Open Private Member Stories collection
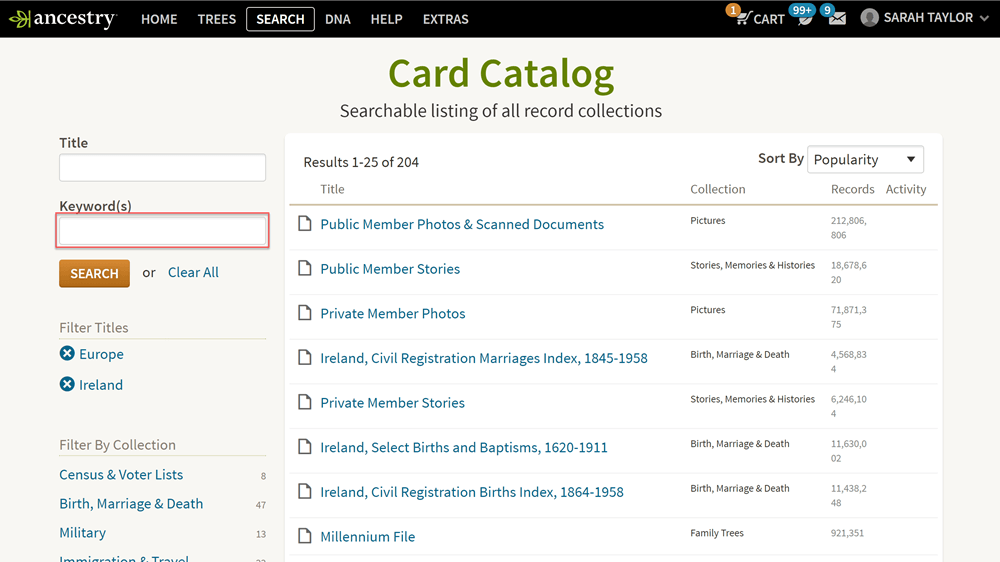Viewport: 1000px width, 562px height. point(392,403)
